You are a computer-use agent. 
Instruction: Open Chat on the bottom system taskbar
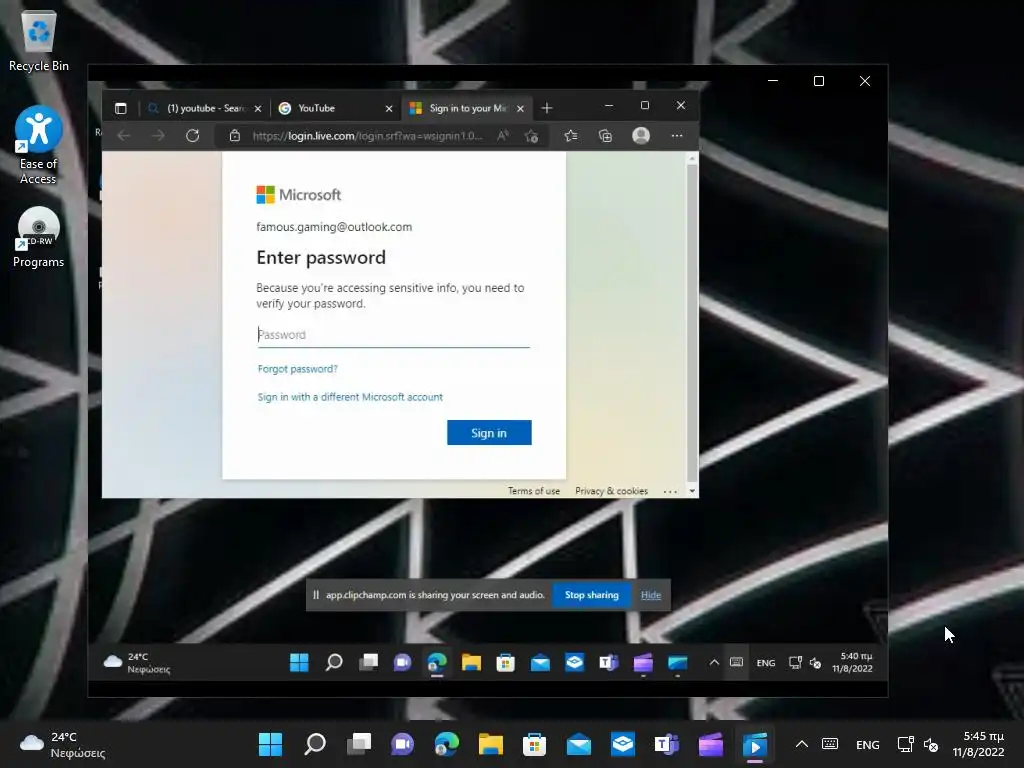tap(402, 744)
